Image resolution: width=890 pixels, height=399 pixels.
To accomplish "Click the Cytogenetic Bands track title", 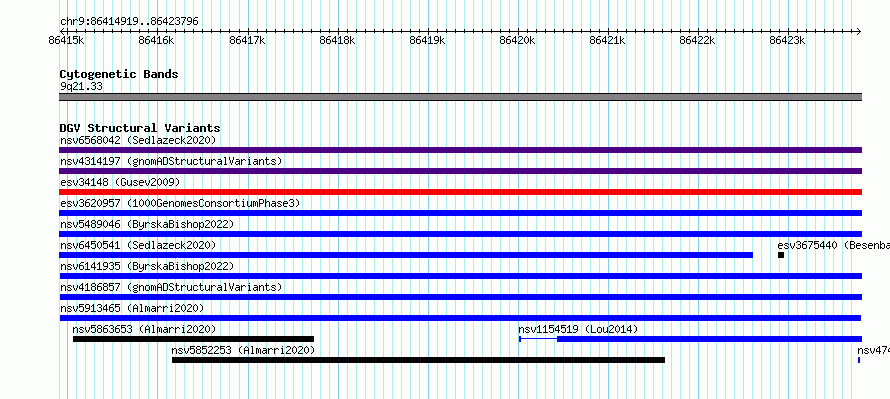I will [119, 74].
